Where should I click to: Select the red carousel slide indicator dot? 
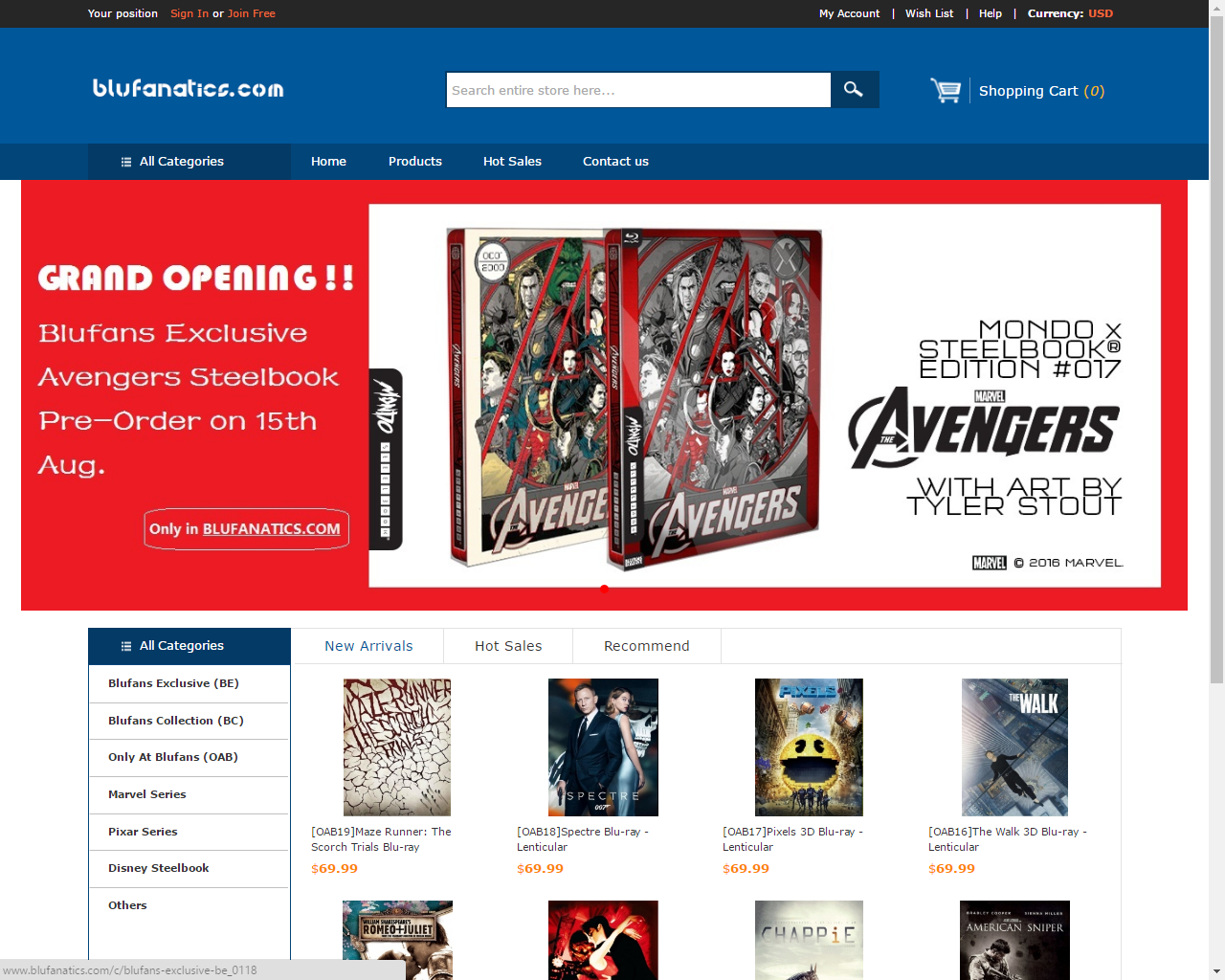pos(604,589)
